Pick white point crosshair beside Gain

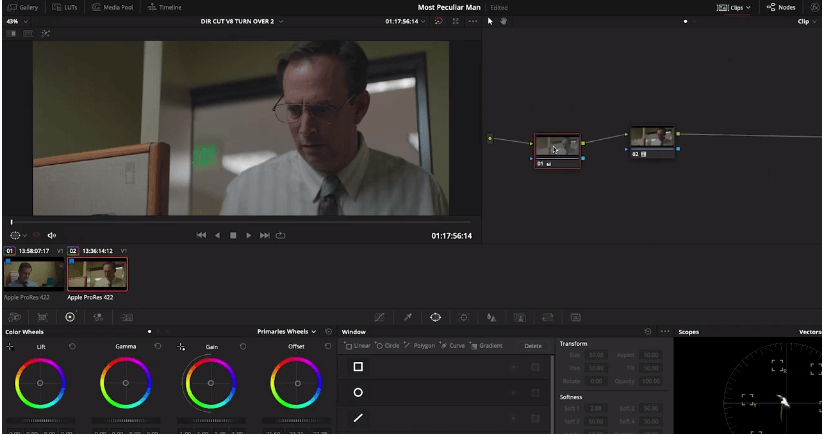(181, 347)
